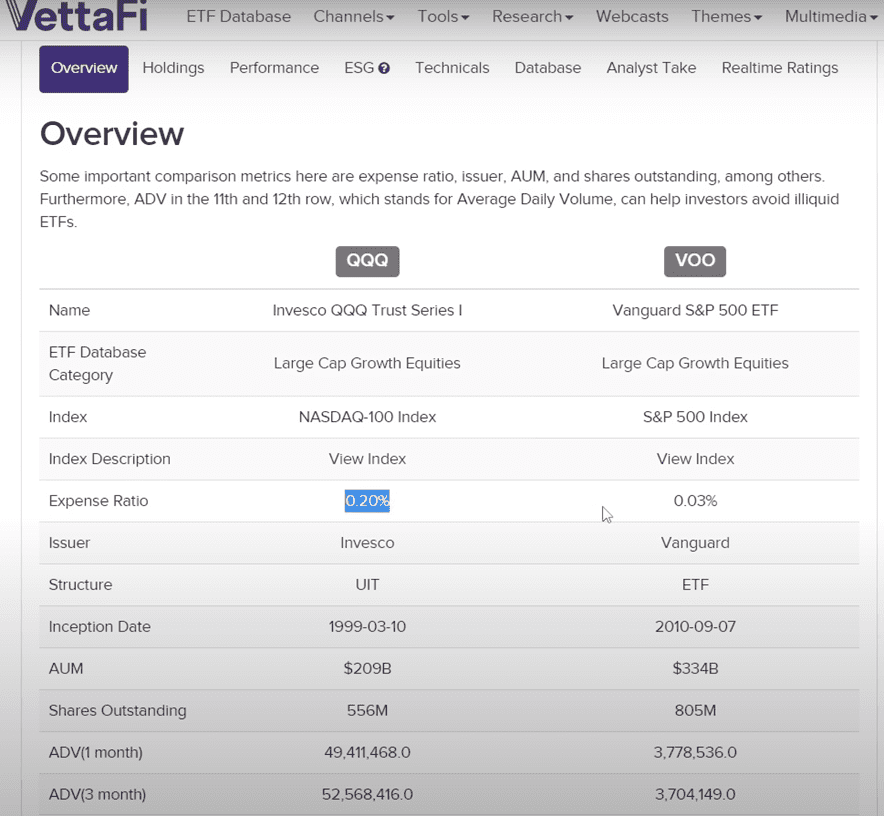Viewport: 884px width, 816px height.
Task: Click the highlighted 0.20% expense ratio
Action: pos(367,501)
